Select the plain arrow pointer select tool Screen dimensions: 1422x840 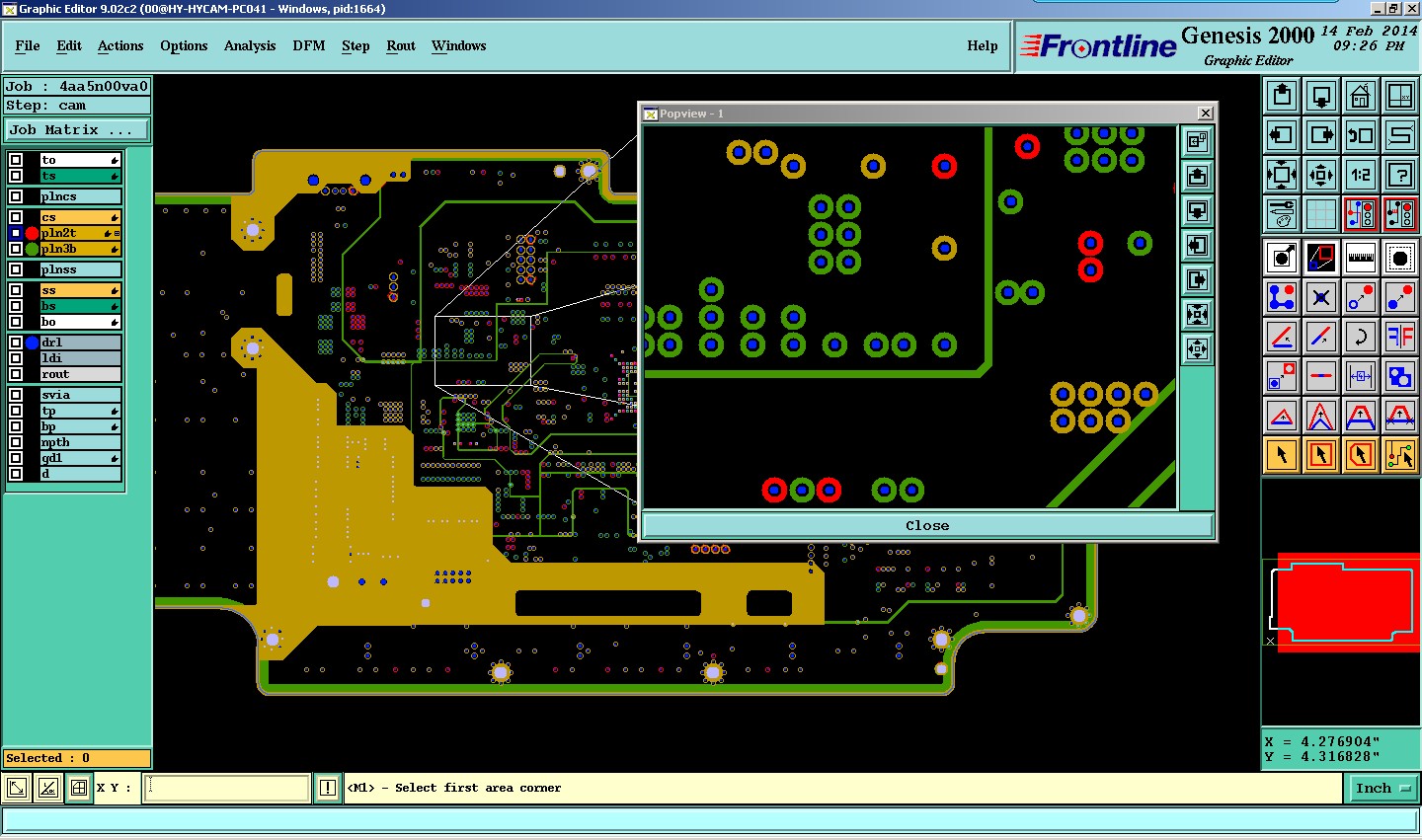point(1282,454)
